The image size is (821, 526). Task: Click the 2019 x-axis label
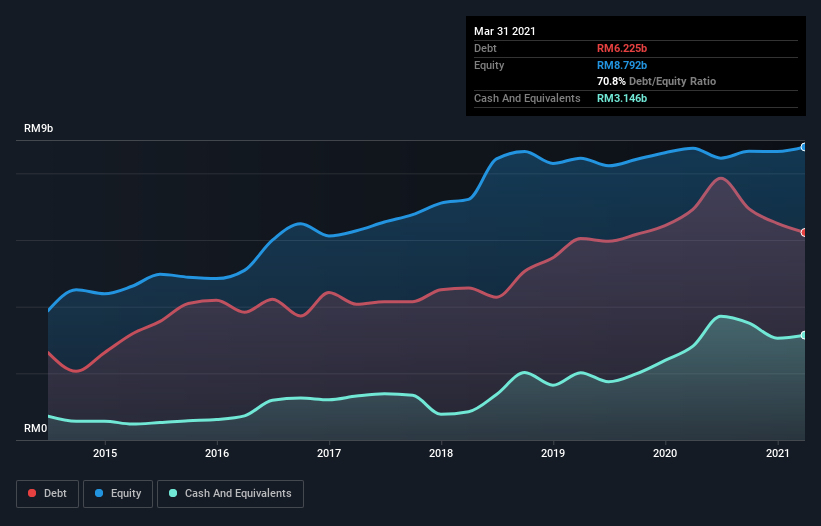[553, 453]
